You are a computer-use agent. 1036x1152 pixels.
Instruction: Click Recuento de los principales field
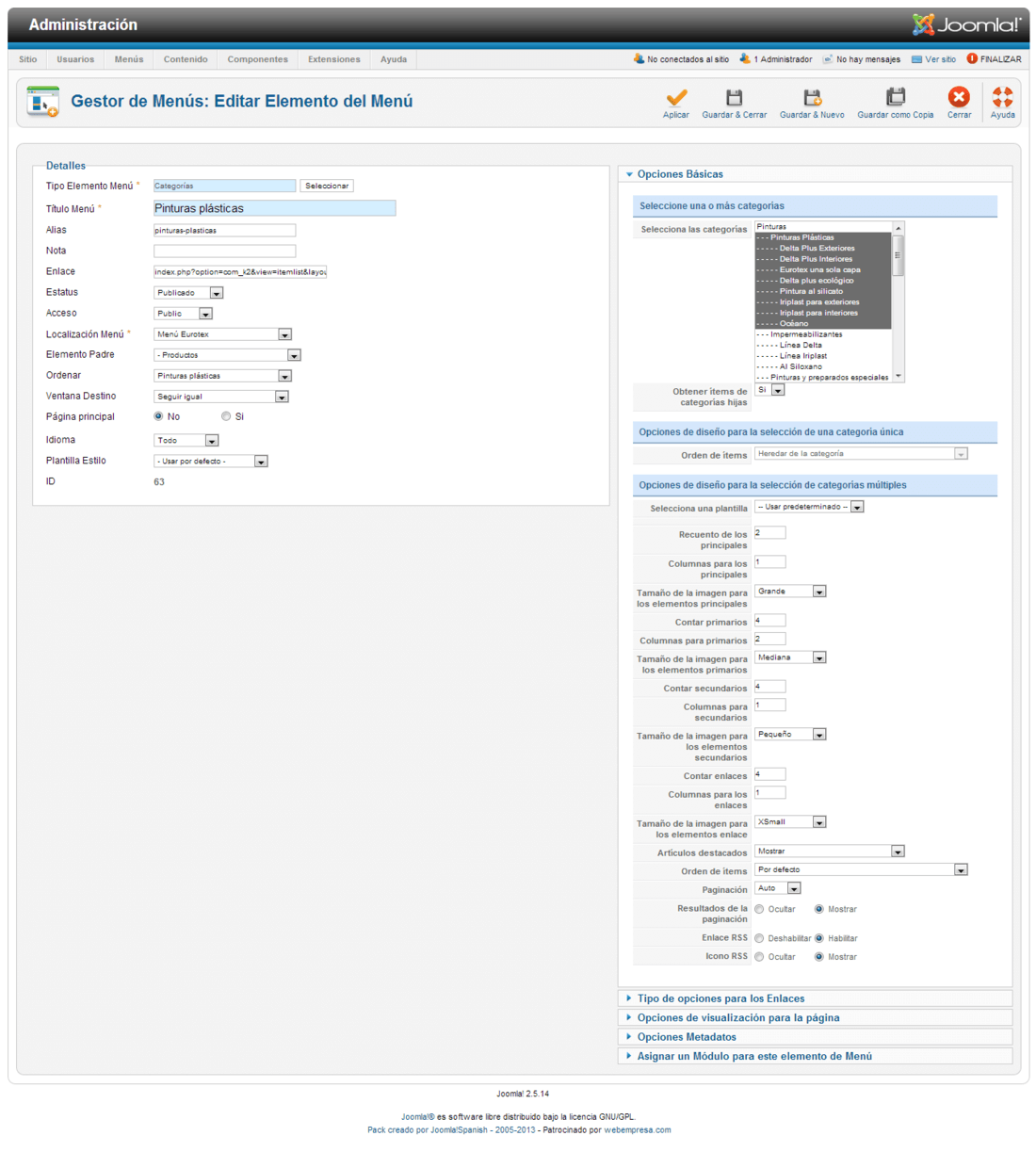click(769, 532)
